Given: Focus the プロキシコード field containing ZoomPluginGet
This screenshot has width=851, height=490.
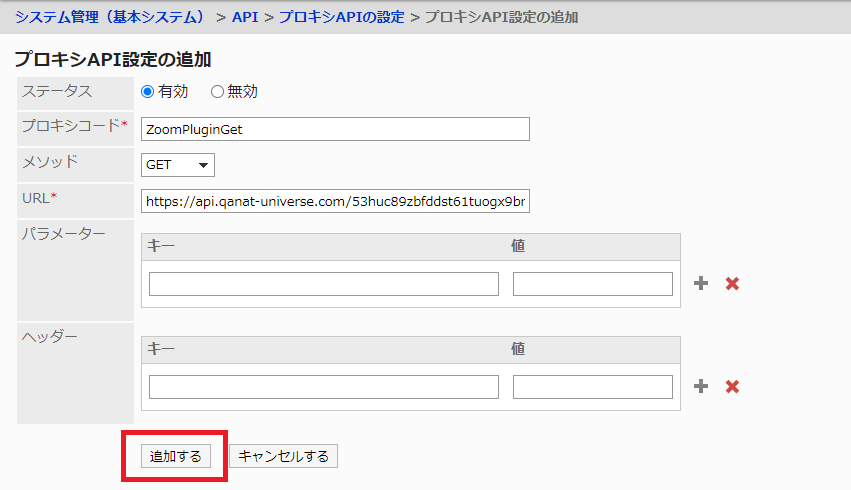Looking at the screenshot, I should point(335,129).
